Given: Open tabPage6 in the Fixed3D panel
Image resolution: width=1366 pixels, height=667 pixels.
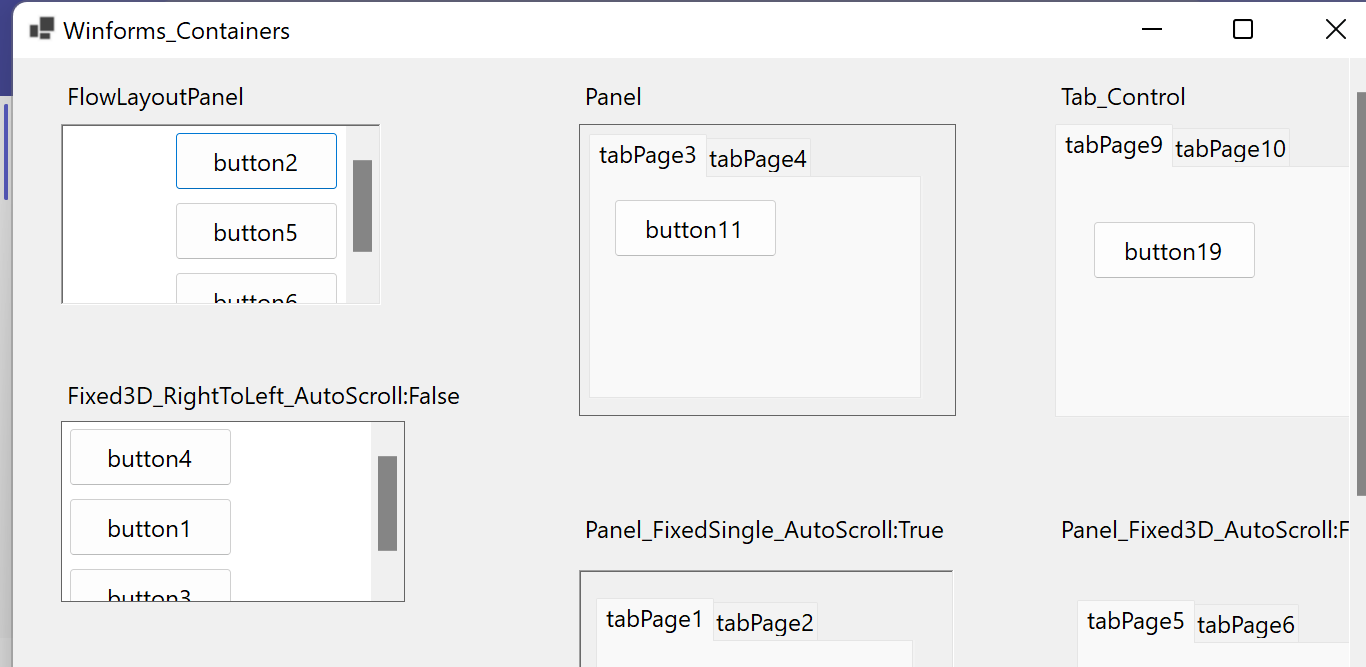Looking at the screenshot, I should [x=1246, y=625].
